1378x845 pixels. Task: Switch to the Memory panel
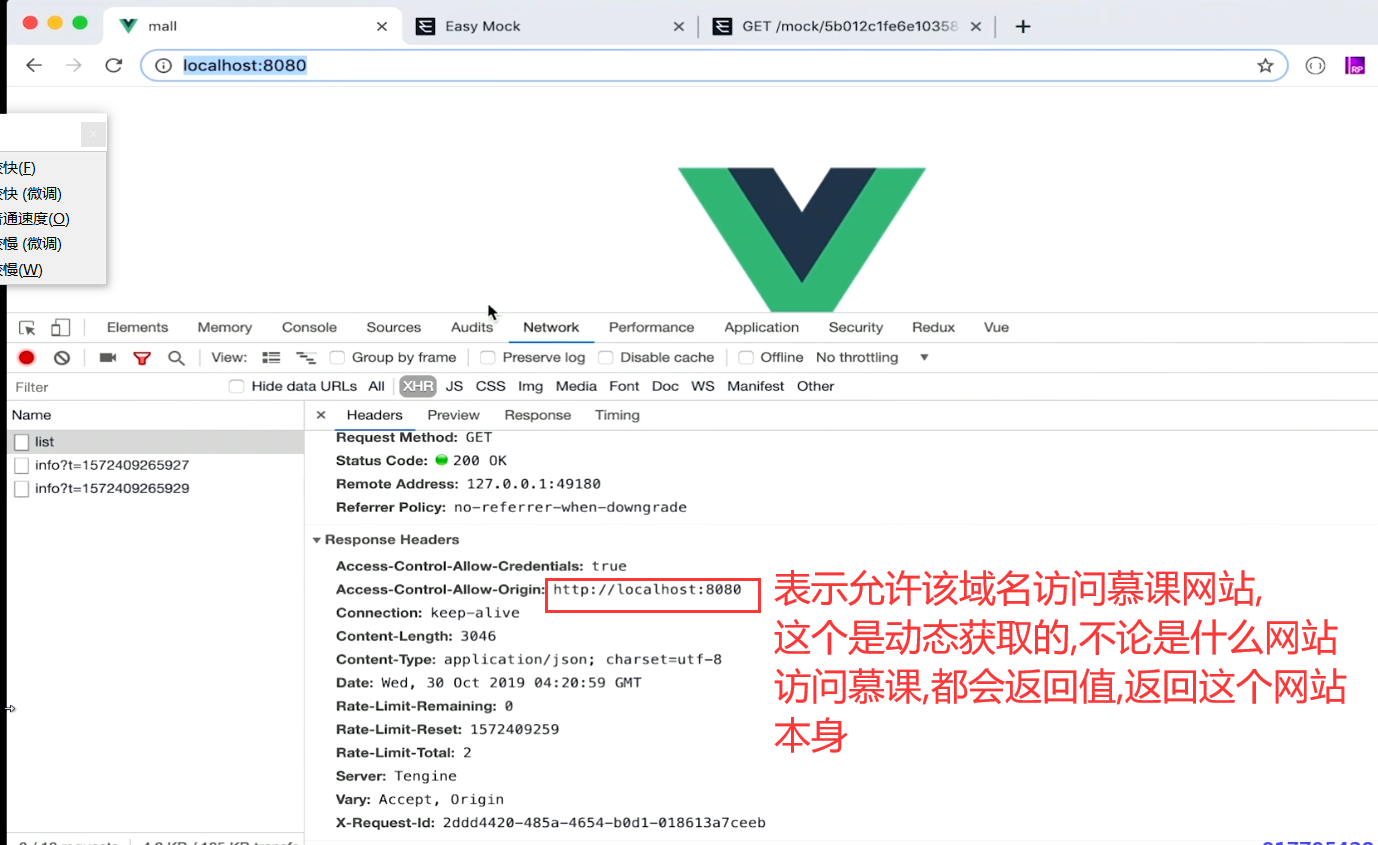pyautogui.click(x=224, y=328)
